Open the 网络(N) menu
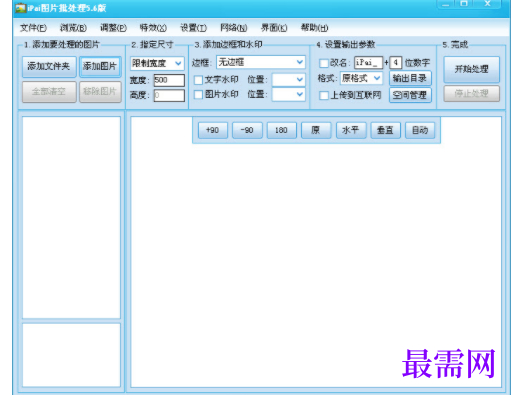The width and height of the screenshot is (514, 395). [234, 28]
